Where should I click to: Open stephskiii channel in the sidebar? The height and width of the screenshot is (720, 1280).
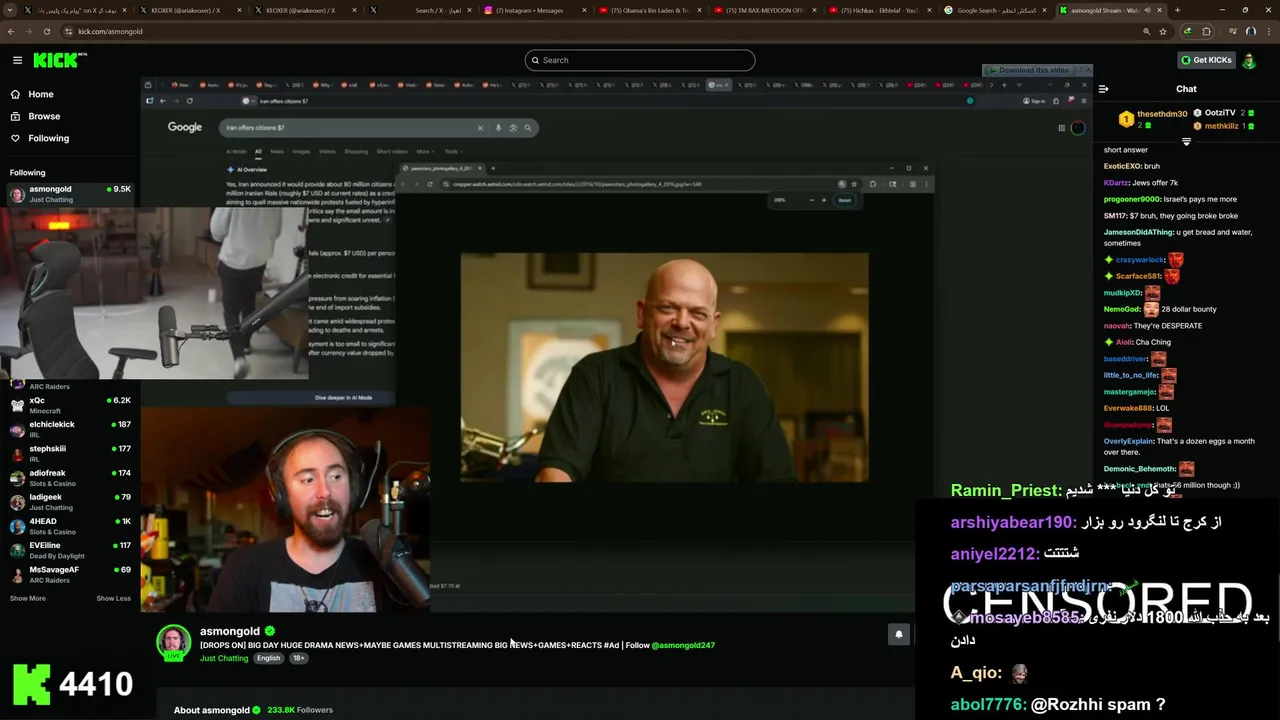tap(70, 453)
